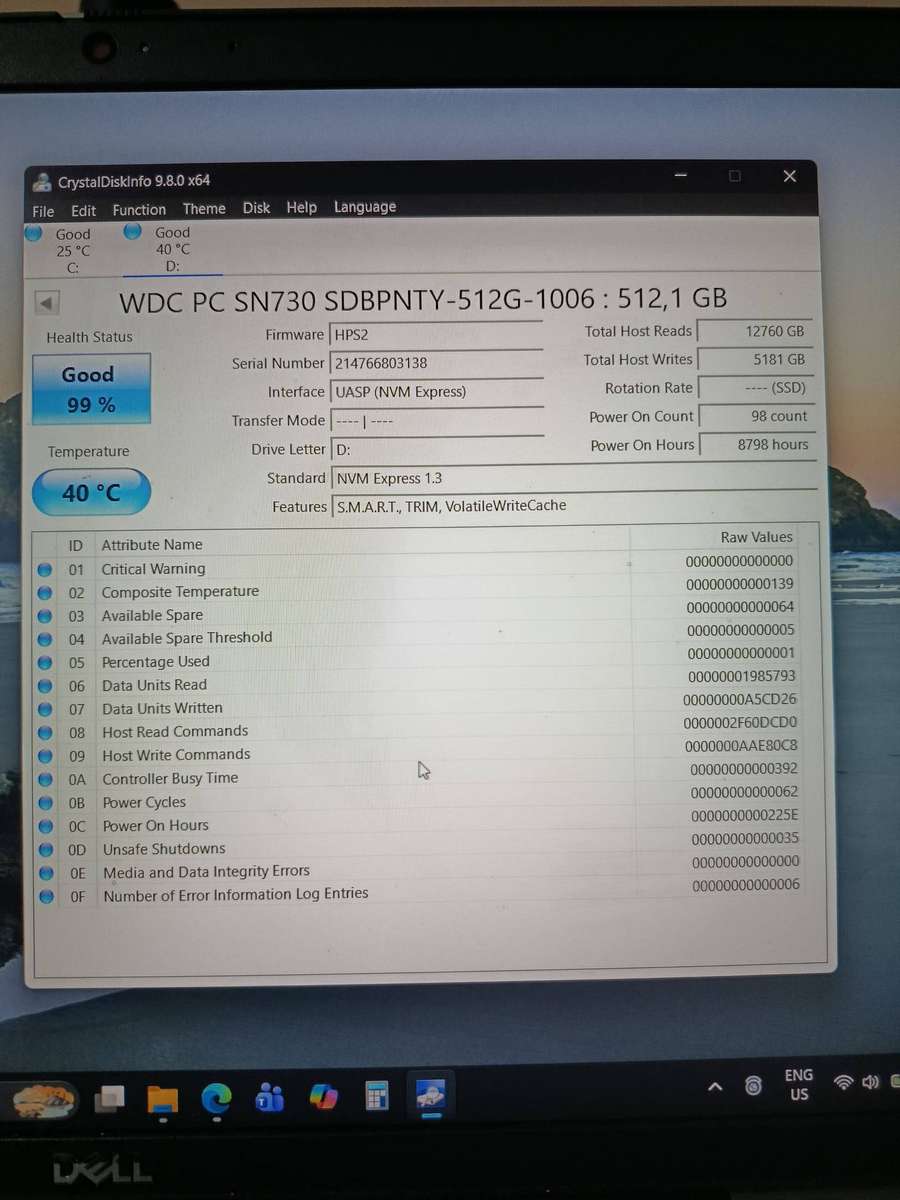Image resolution: width=900 pixels, height=1200 pixels.
Task: Click the status icon for Data Units Read
Action: coord(44,686)
